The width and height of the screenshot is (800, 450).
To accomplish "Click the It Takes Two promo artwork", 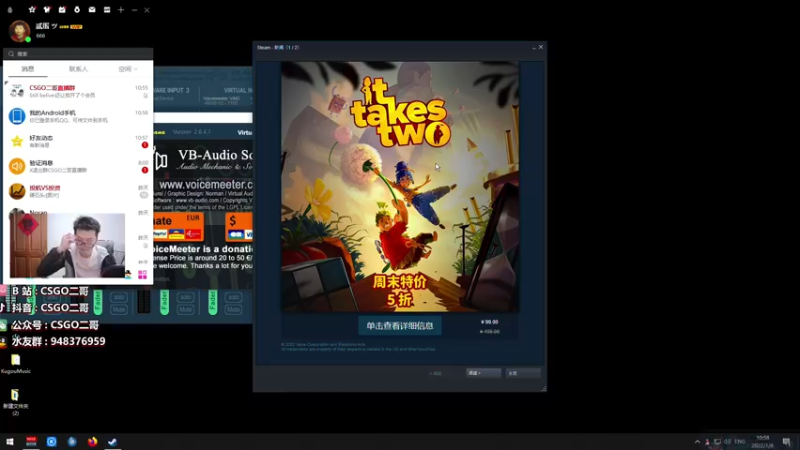I will click(399, 186).
